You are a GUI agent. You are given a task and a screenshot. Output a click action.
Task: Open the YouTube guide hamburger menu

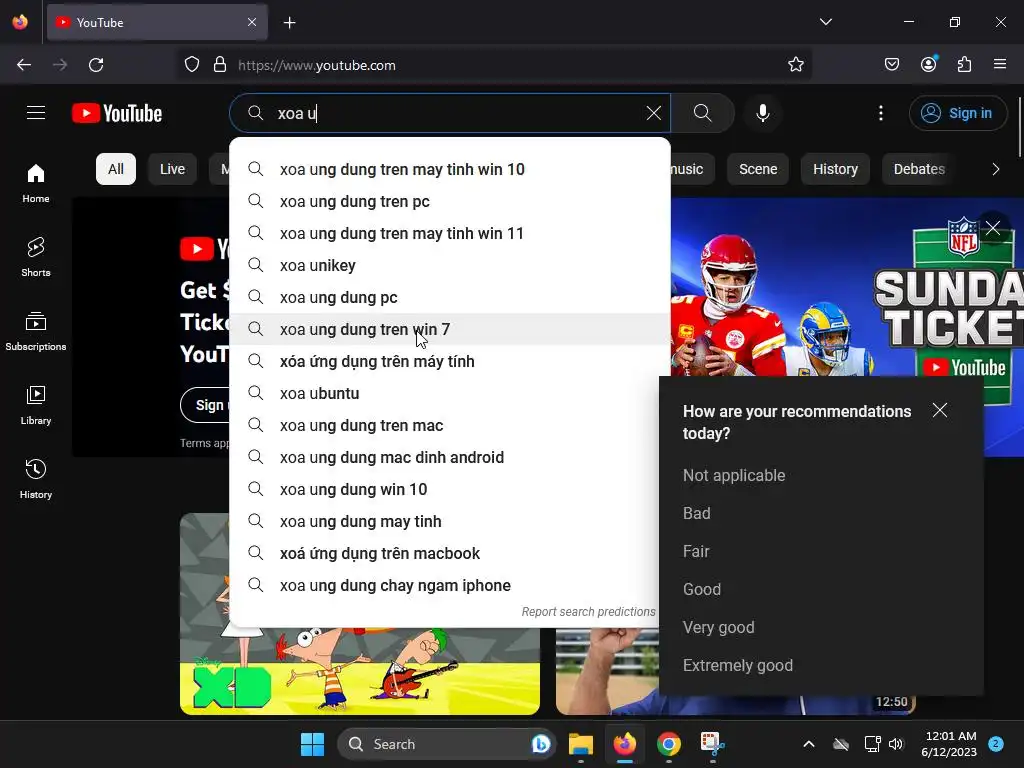36,113
